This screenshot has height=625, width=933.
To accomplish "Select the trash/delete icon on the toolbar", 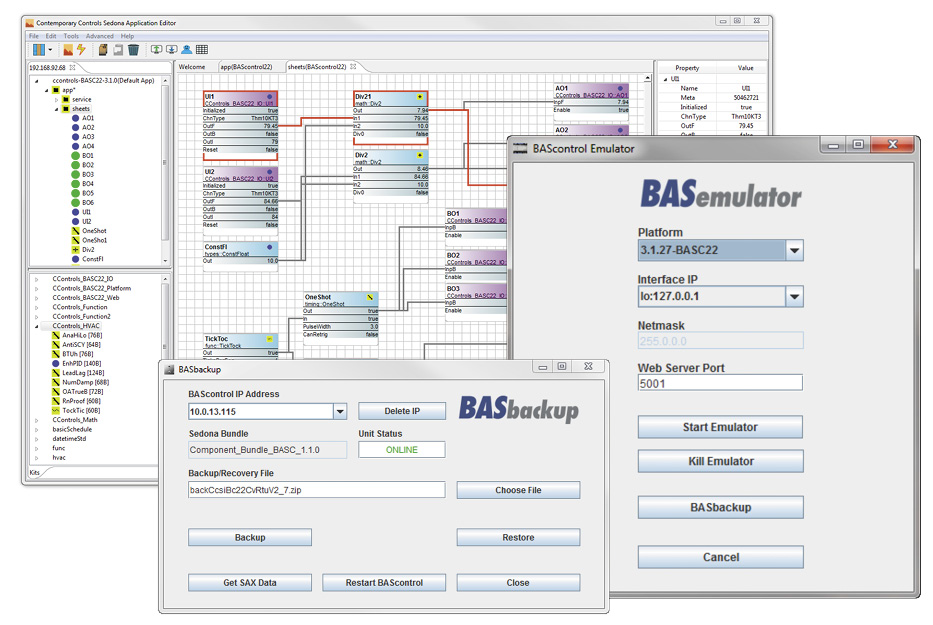I will pos(133,50).
